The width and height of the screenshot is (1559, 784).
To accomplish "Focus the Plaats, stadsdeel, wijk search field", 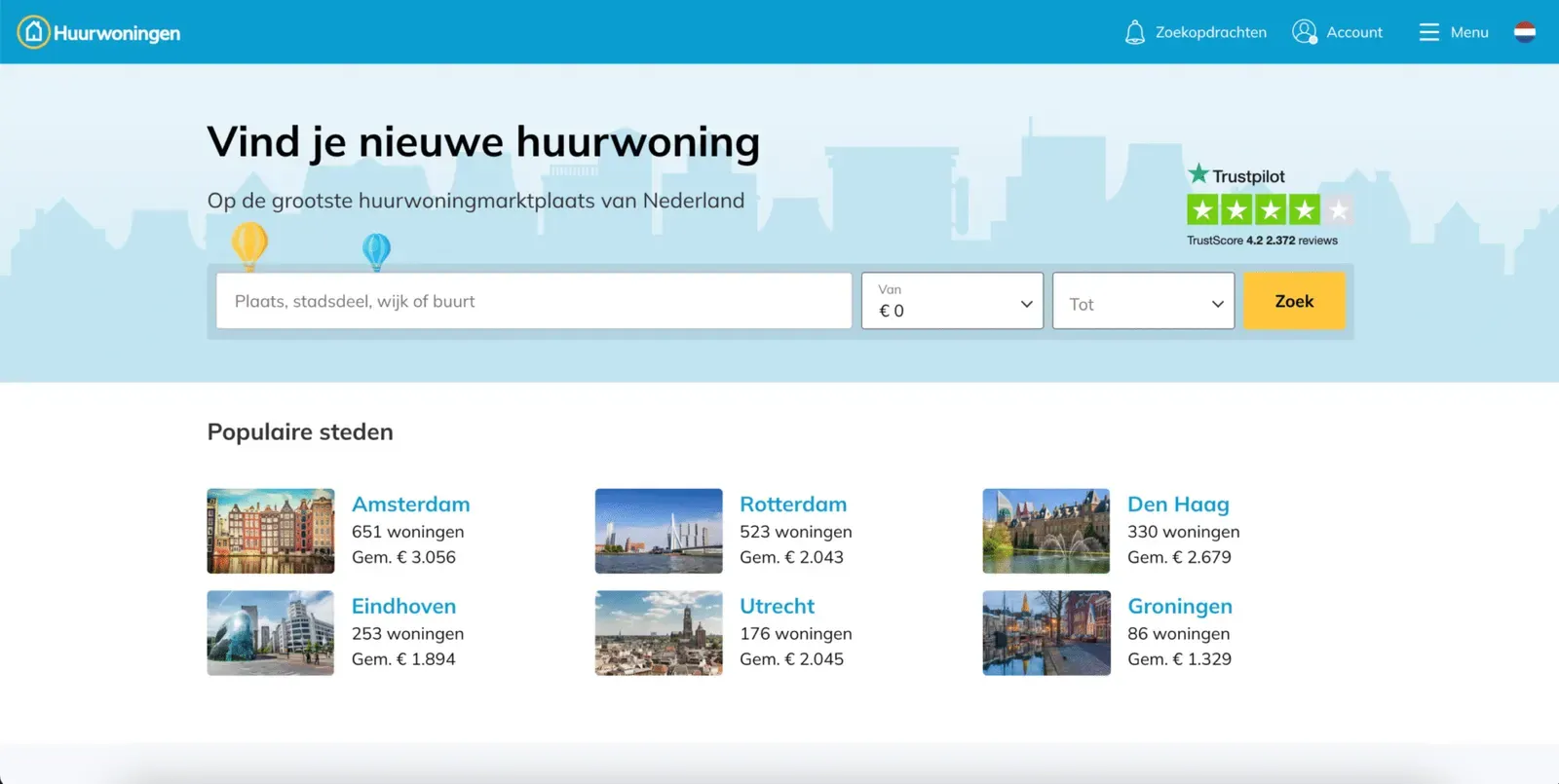I will pyautogui.click(x=534, y=301).
